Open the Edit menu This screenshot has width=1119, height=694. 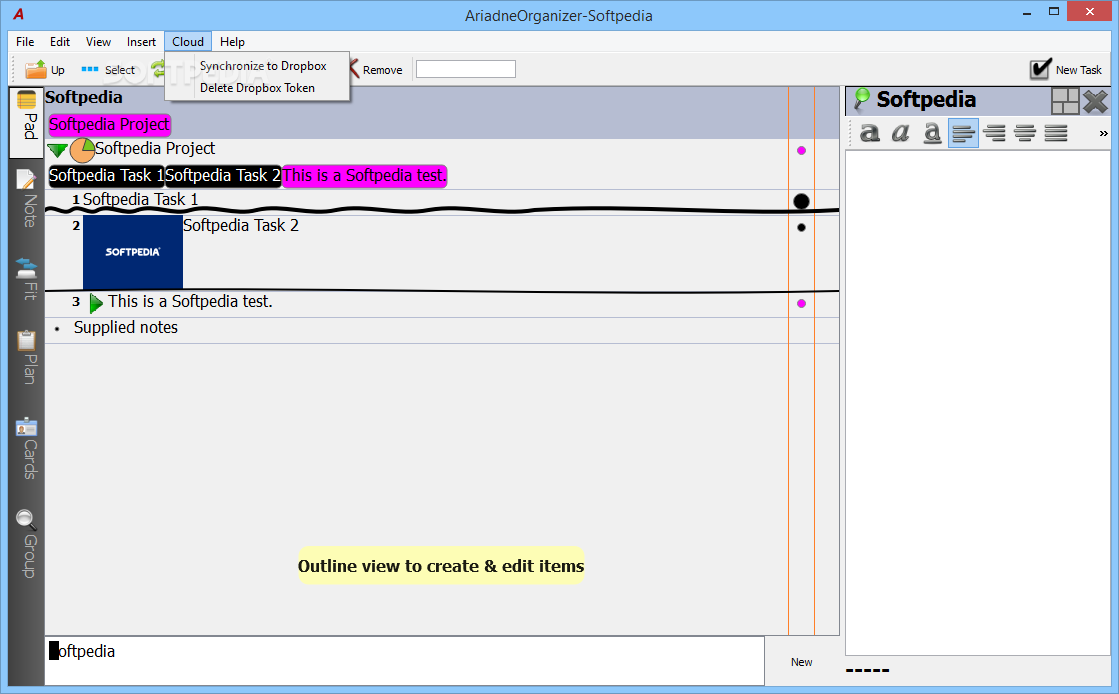pos(60,41)
